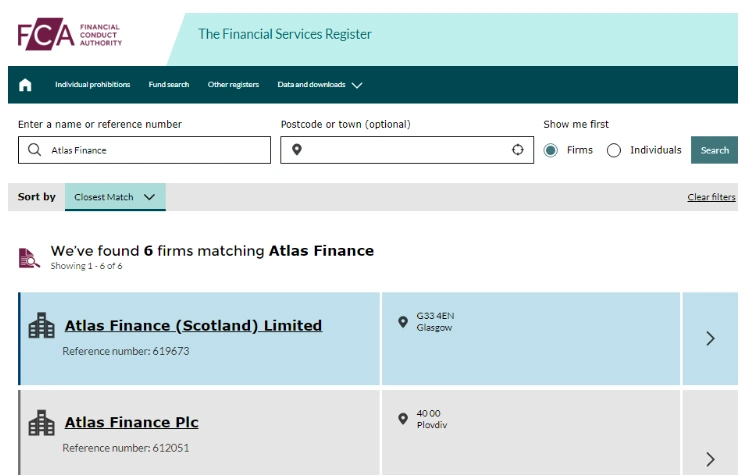744x476 pixels.
Task: Click location pin beside G33 4EN Glasgow
Action: [403, 322]
